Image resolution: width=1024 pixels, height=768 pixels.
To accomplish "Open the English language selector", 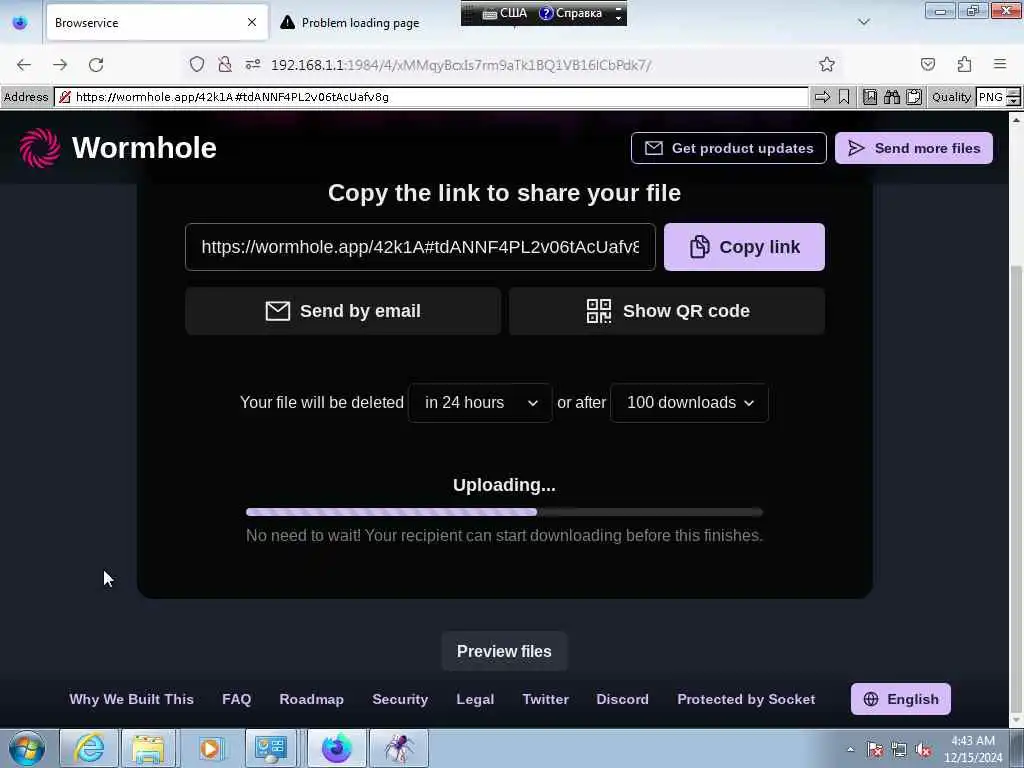I will (x=901, y=699).
